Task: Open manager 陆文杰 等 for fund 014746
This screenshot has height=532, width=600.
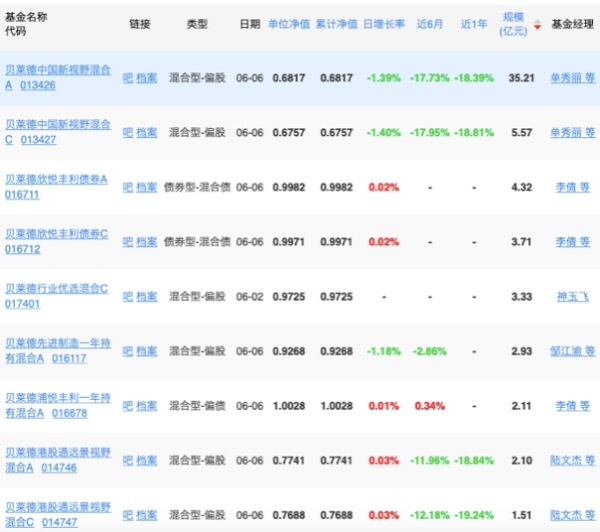Action: point(573,460)
